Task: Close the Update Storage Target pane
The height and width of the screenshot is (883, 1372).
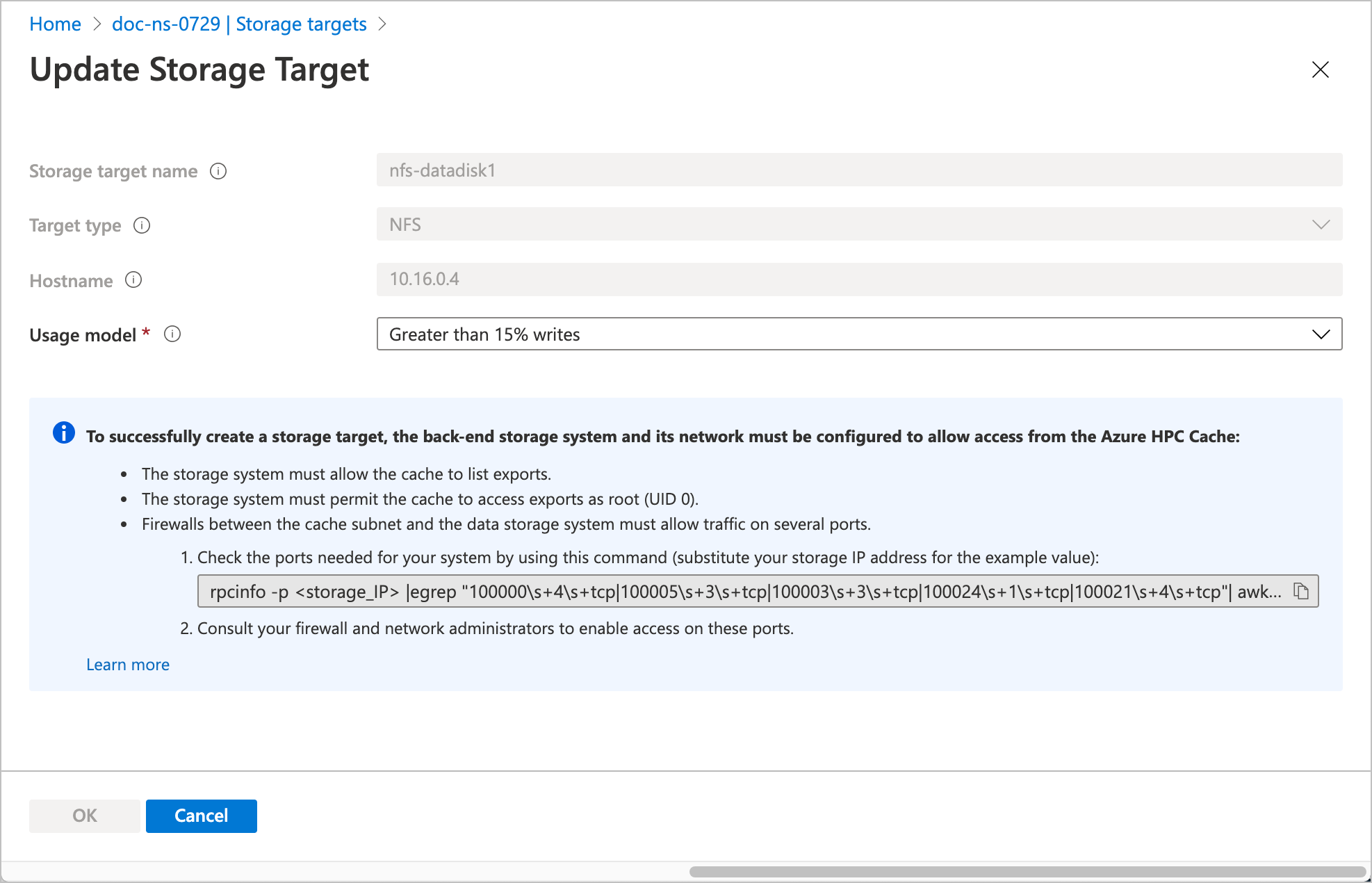Action: click(x=1320, y=70)
